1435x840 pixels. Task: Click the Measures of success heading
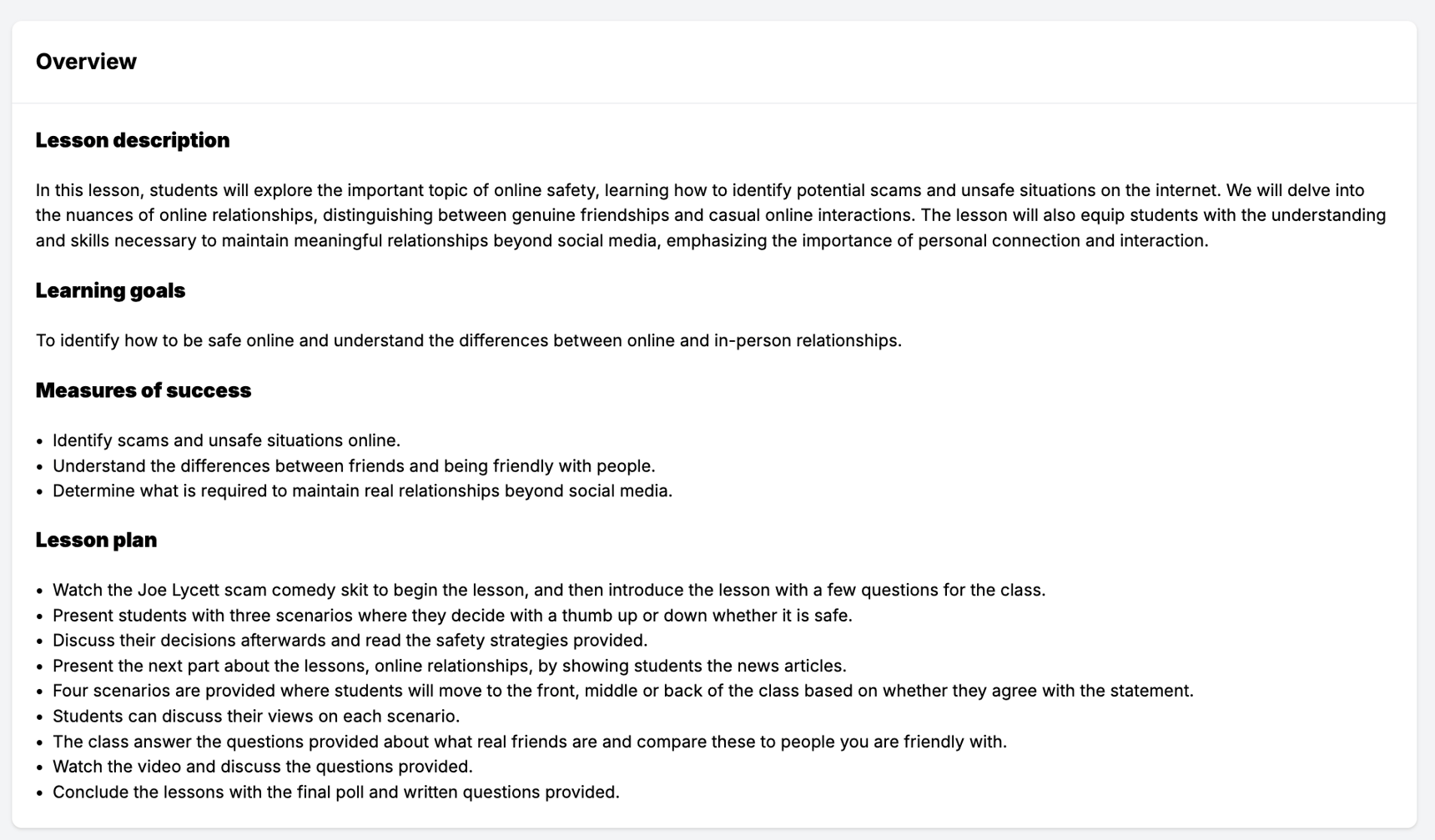(x=143, y=390)
